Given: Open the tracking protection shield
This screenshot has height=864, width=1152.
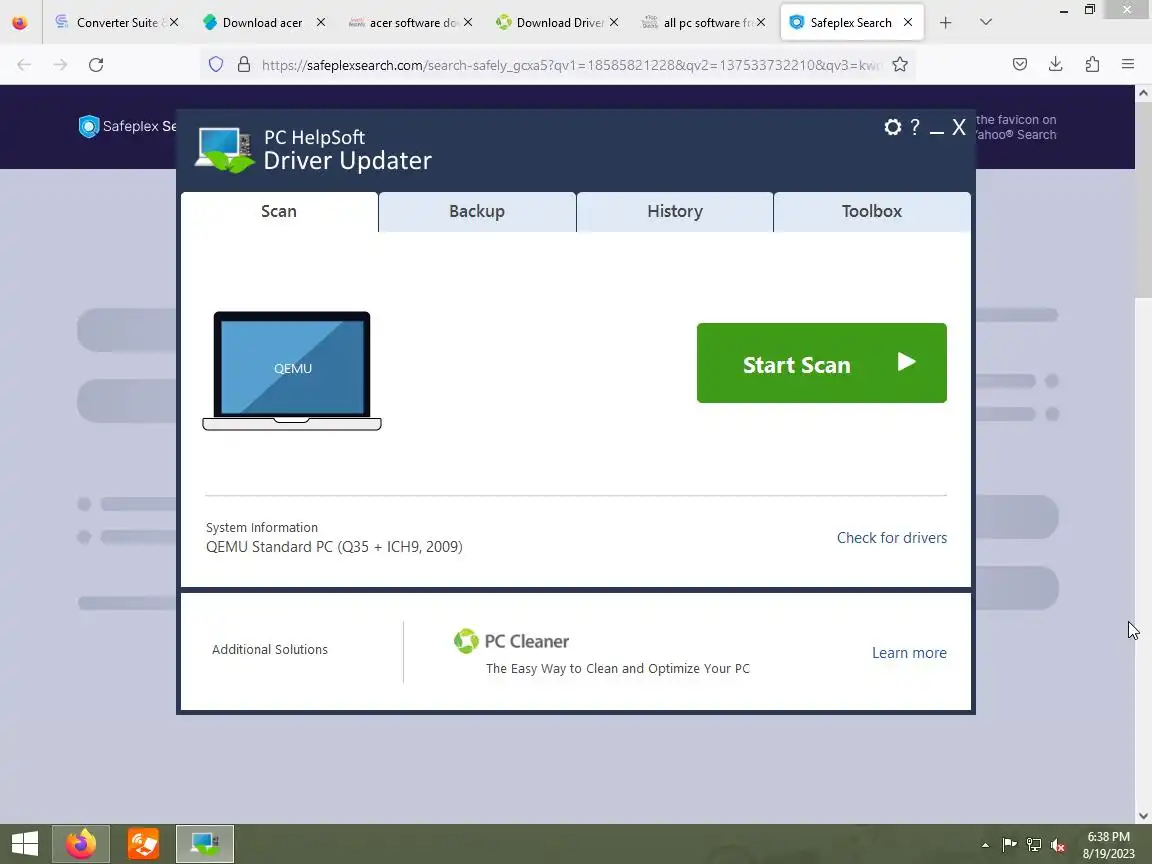Looking at the screenshot, I should point(216,65).
